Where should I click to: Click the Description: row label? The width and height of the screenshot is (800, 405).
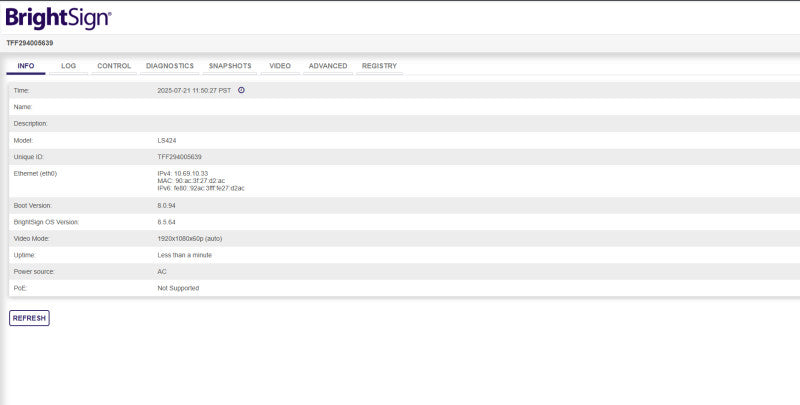[30, 124]
